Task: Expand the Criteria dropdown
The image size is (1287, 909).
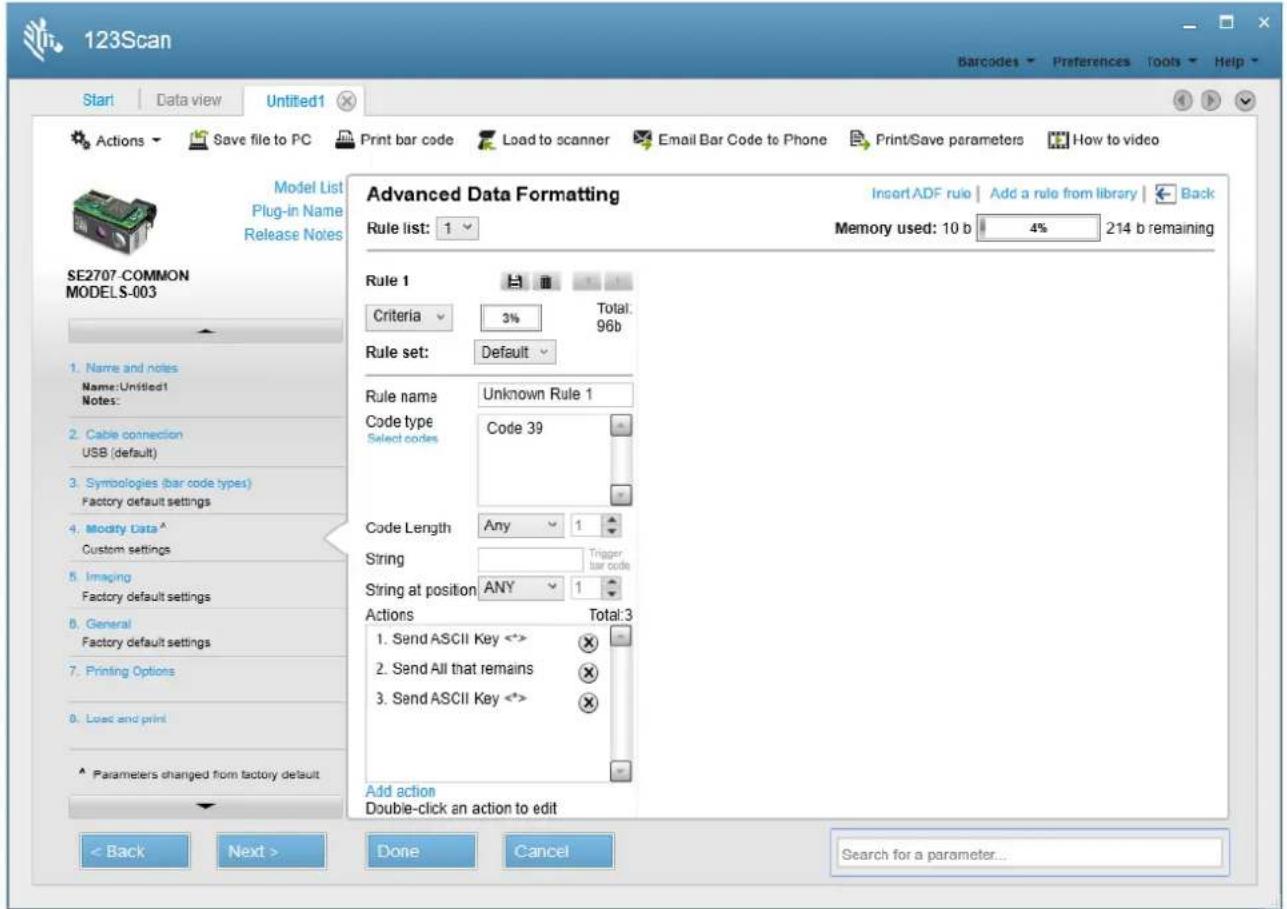Action: pyautogui.click(x=410, y=315)
